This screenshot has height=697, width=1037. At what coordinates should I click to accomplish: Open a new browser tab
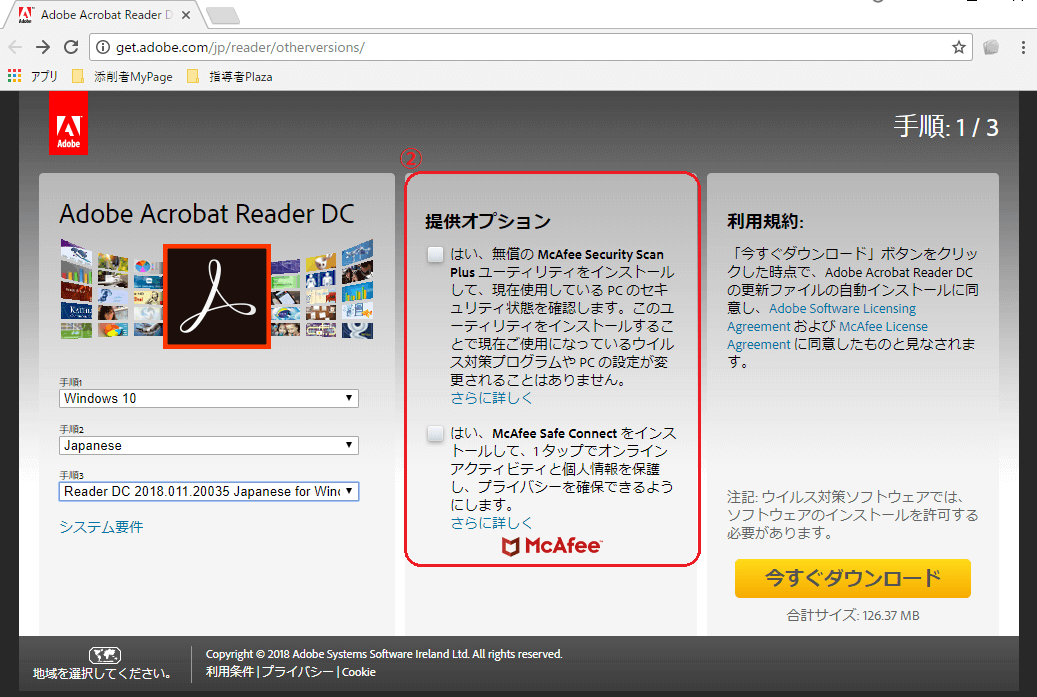[x=223, y=15]
